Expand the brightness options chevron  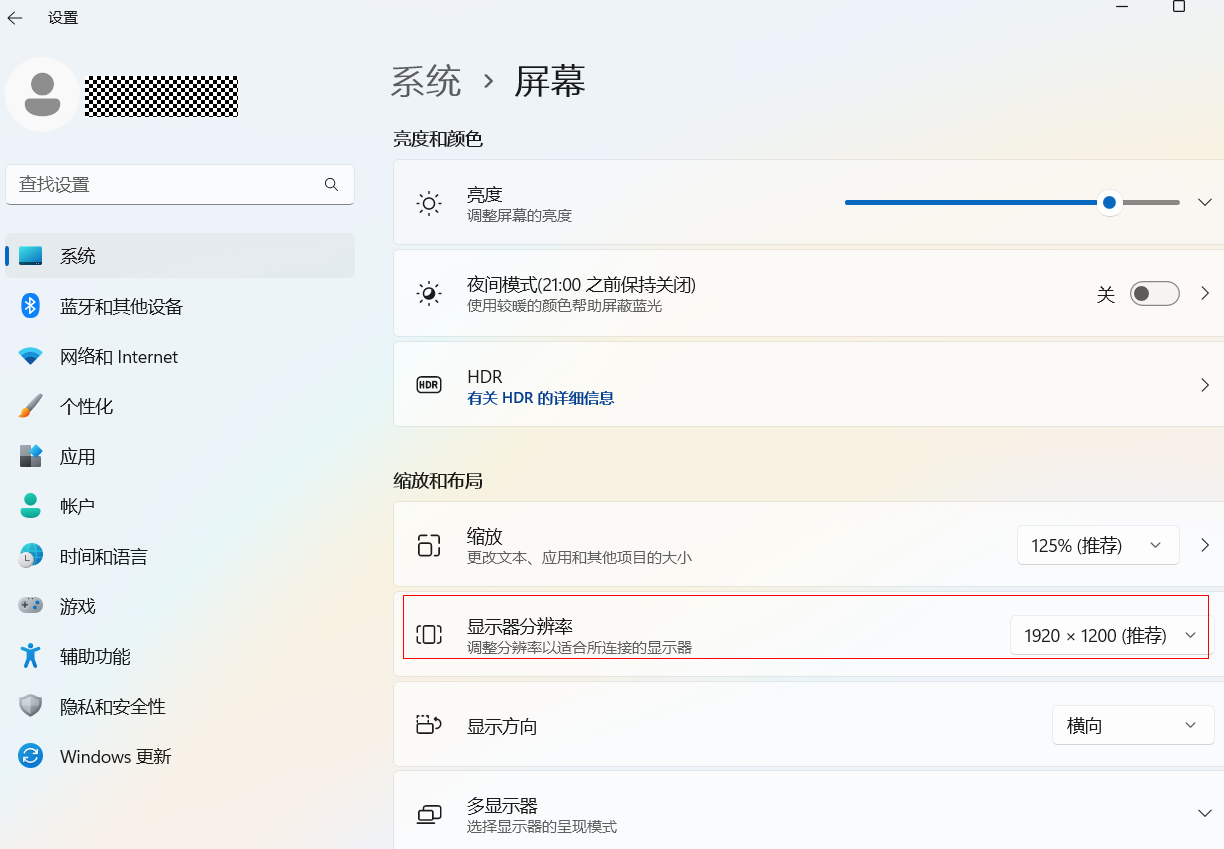click(1204, 203)
